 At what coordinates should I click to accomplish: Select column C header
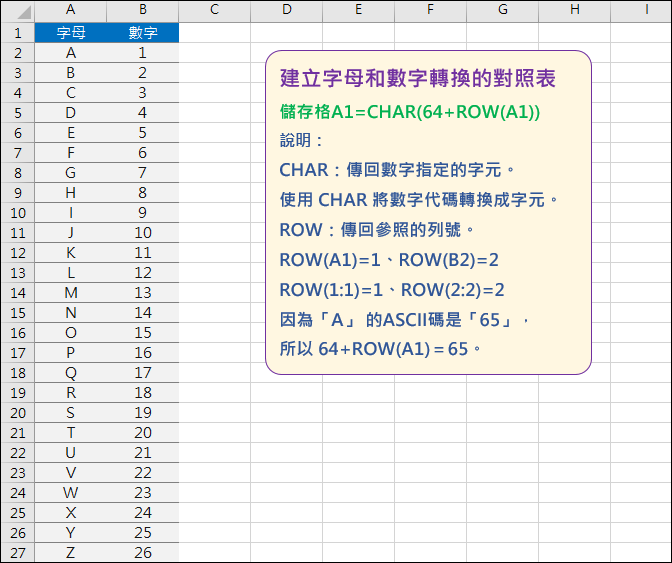coord(215,10)
